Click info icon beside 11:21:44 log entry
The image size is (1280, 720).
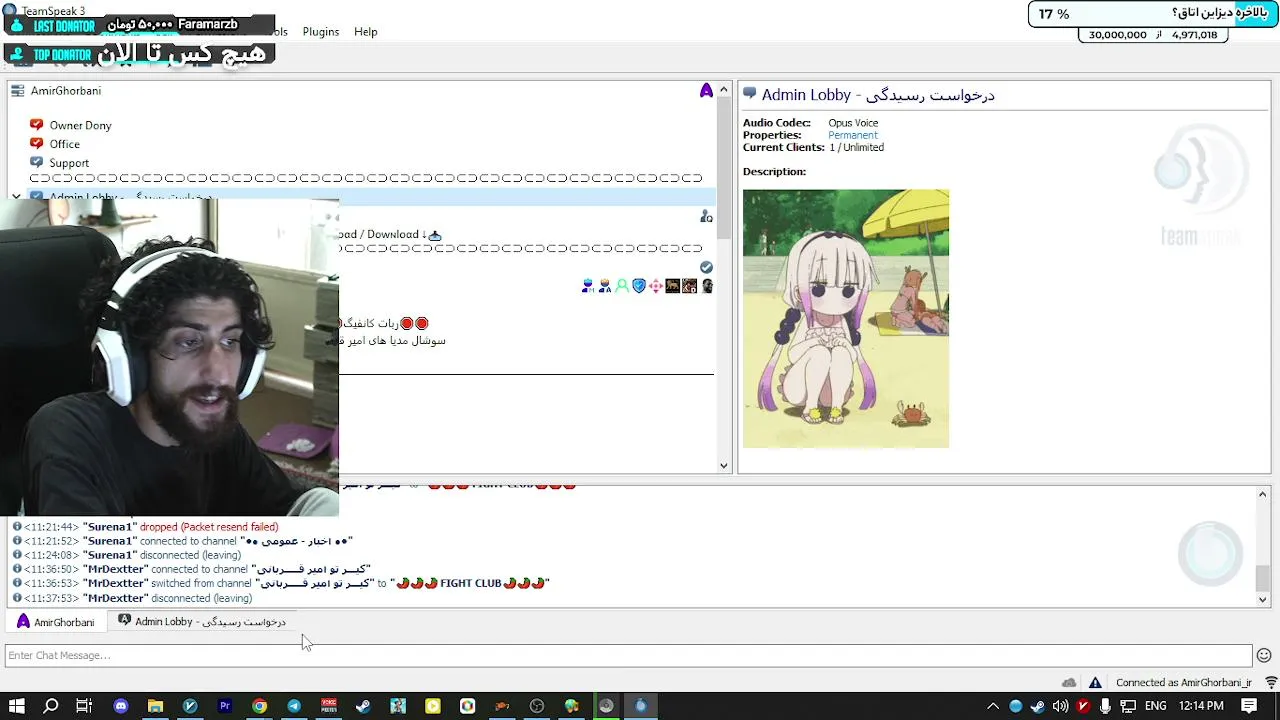click(x=17, y=526)
